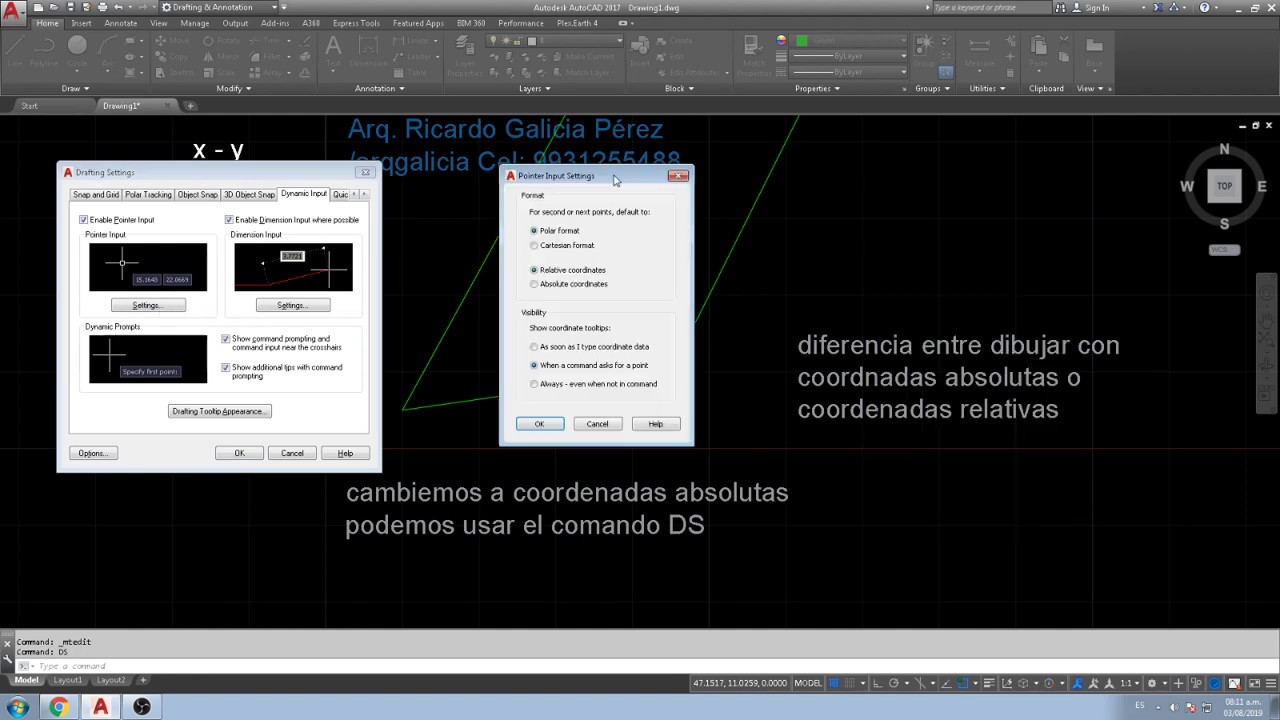Select As soon as I type coordinate data
The image size is (1280, 720).
point(534,347)
